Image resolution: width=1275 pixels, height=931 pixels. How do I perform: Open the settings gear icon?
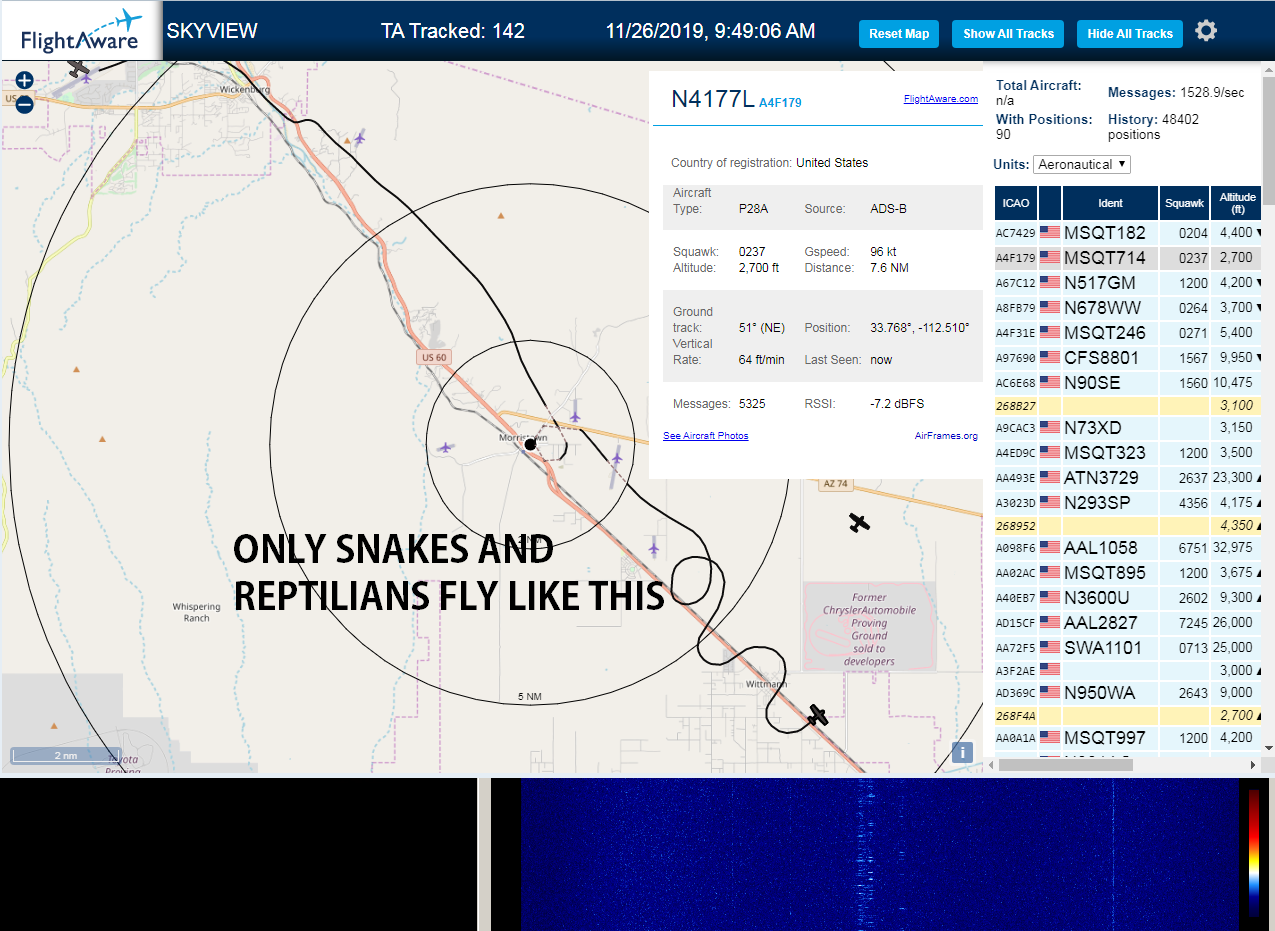point(1206,31)
